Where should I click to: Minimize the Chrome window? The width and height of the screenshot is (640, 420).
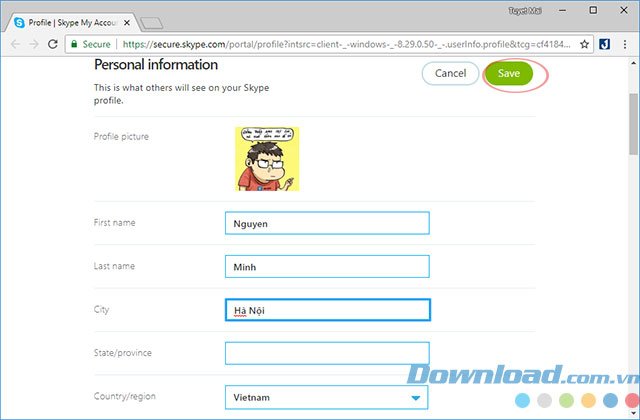tap(562, 11)
